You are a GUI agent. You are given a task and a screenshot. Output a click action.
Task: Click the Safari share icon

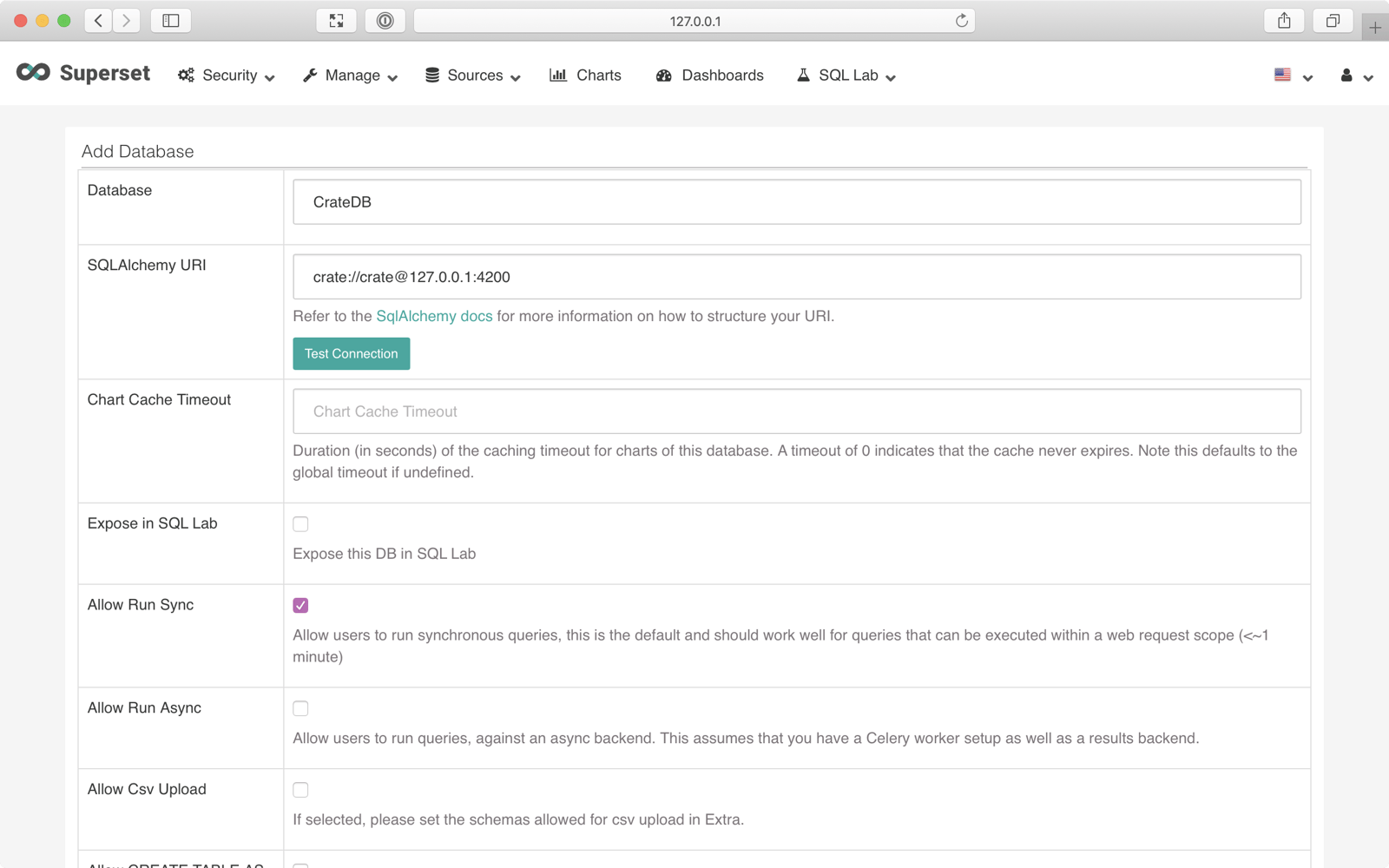1284,21
